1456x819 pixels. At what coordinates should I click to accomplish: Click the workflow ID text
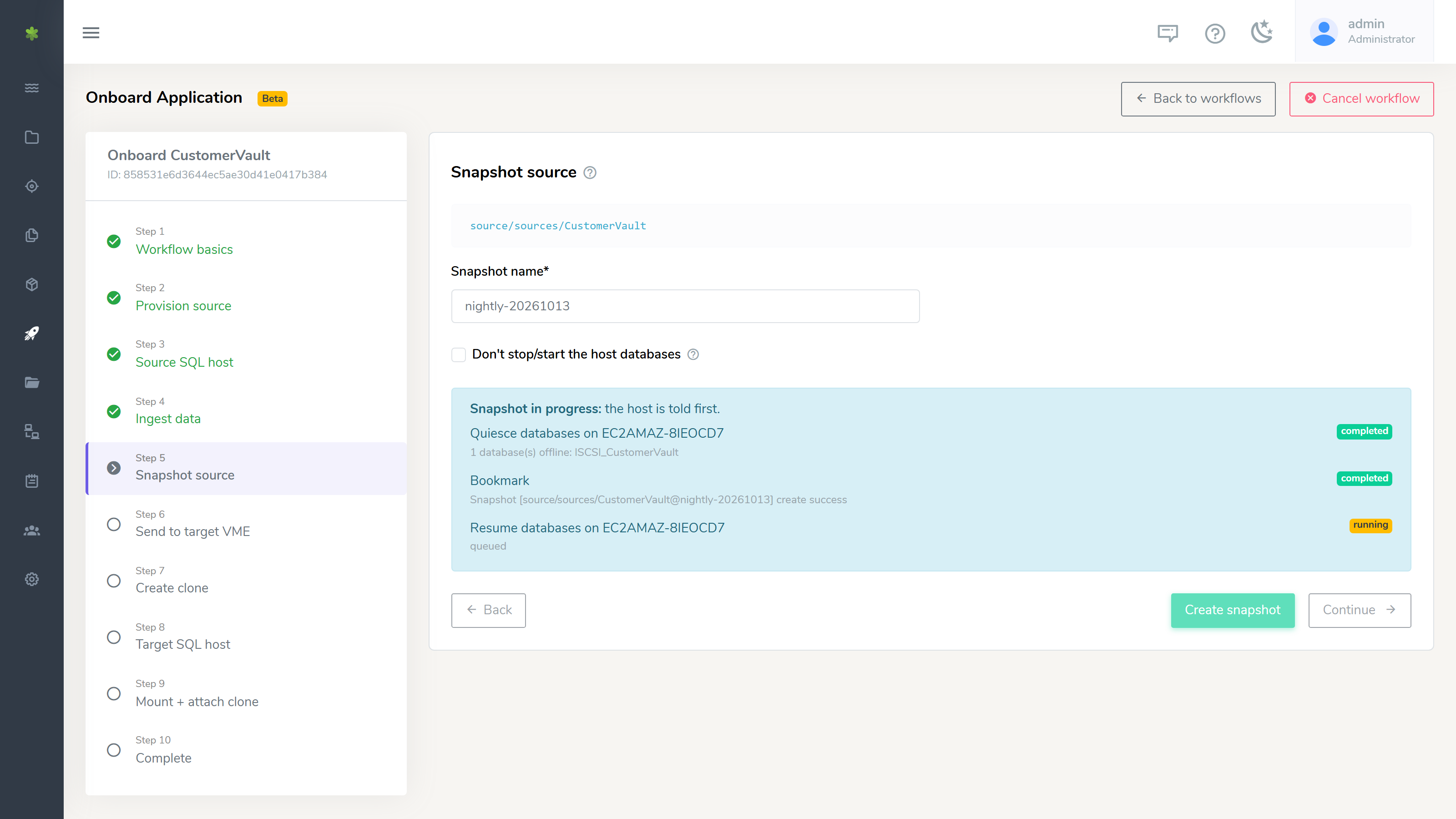point(217,175)
